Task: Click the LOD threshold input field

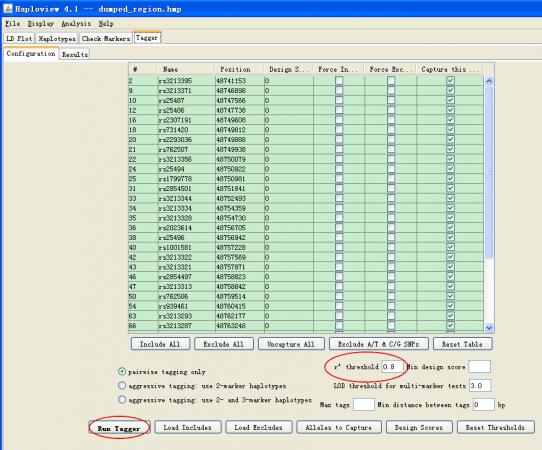Action: coord(480,385)
